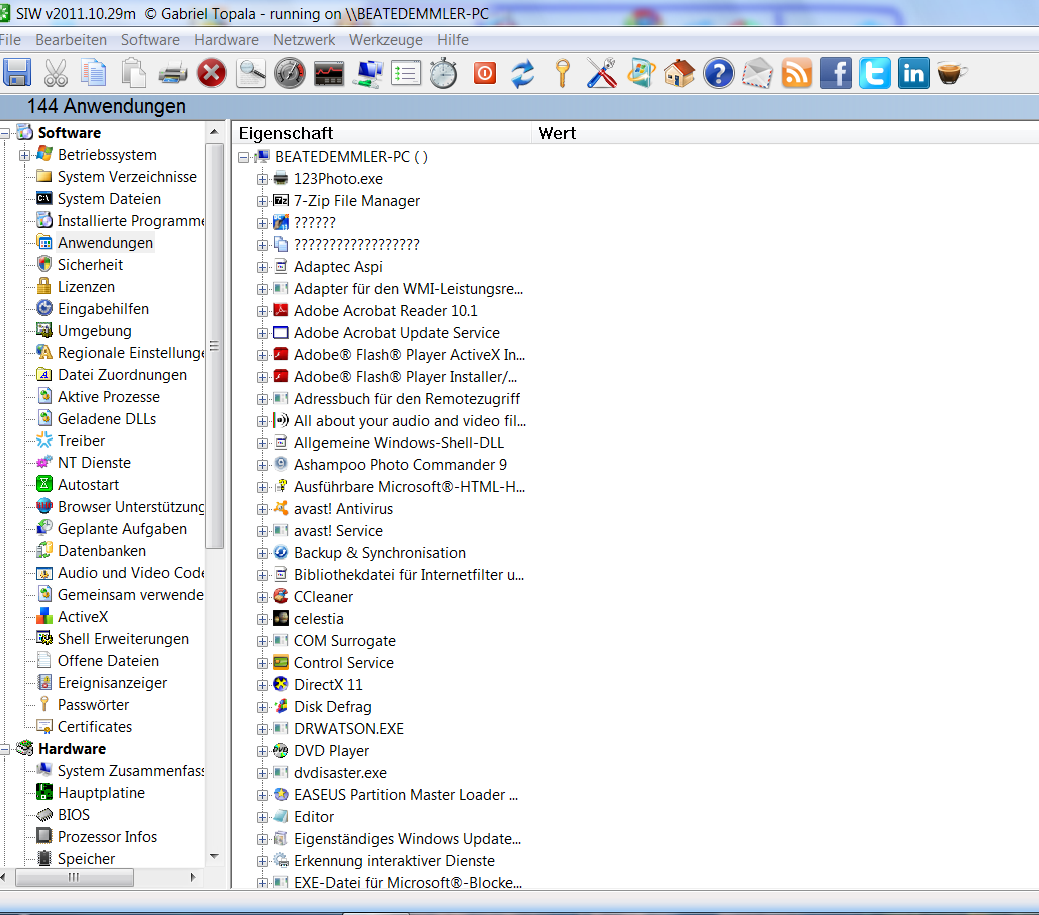1039x915 pixels.
Task: Select BIOS under Hardware
Action: 74,815
